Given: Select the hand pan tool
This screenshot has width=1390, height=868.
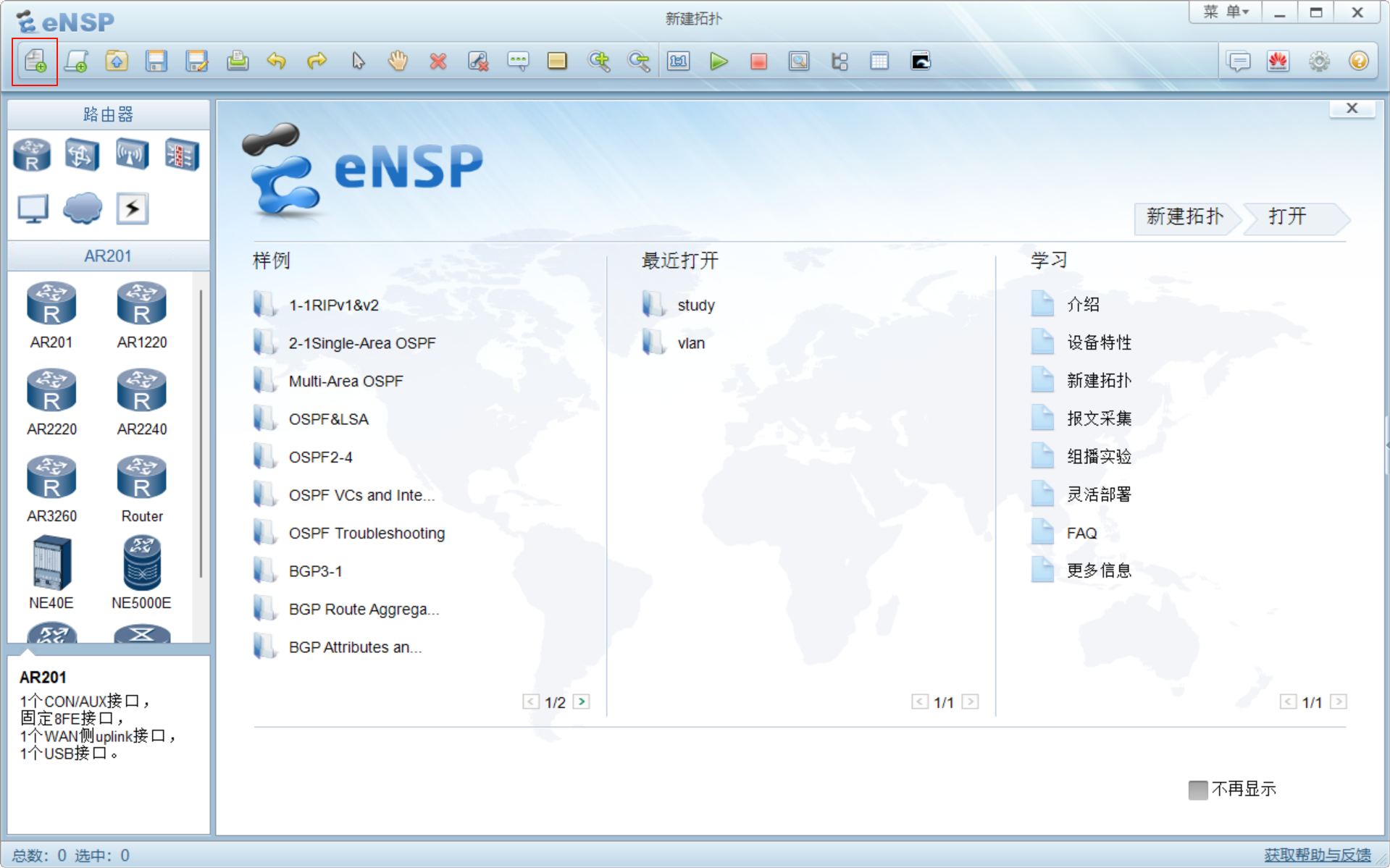Looking at the screenshot, I should pos(398,62).
